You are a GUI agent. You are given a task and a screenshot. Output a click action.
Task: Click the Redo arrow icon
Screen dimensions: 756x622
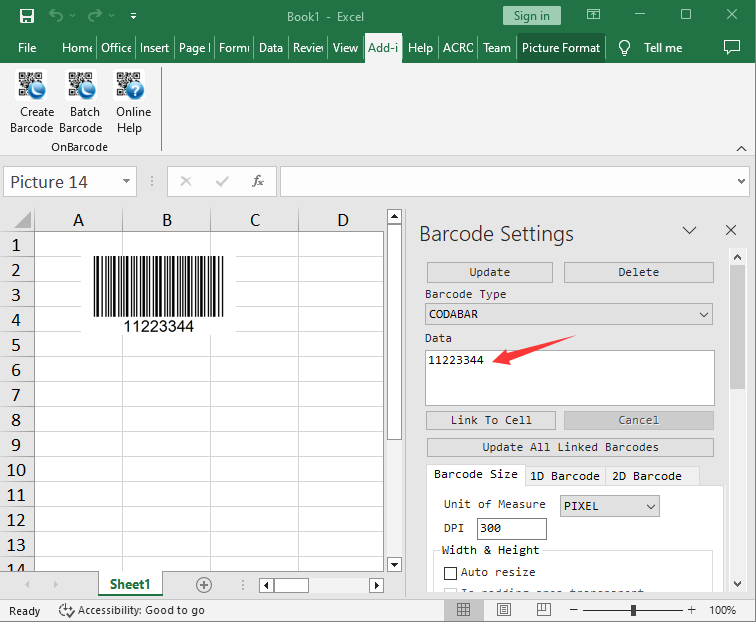(94, 16)
